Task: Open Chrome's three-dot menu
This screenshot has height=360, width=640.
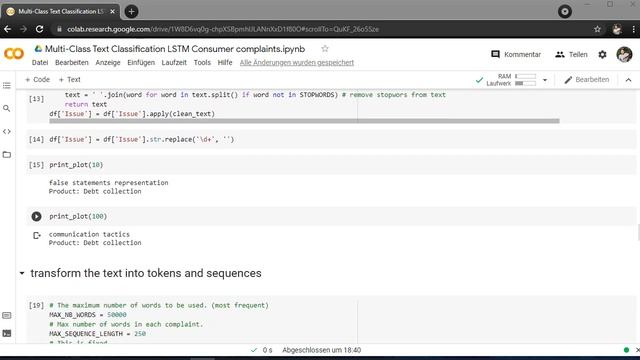Action: coord(633,29)
